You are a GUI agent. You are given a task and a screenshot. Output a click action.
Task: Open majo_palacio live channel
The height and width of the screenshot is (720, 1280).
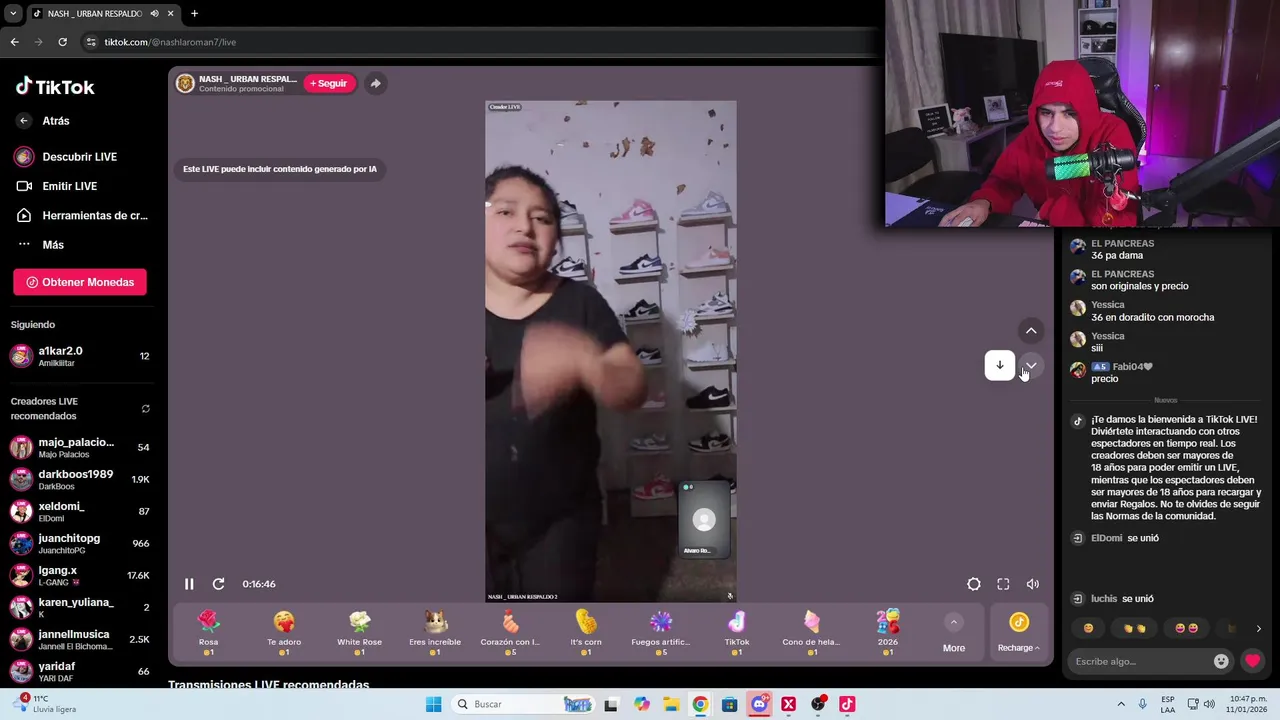(x=80, y=447)
